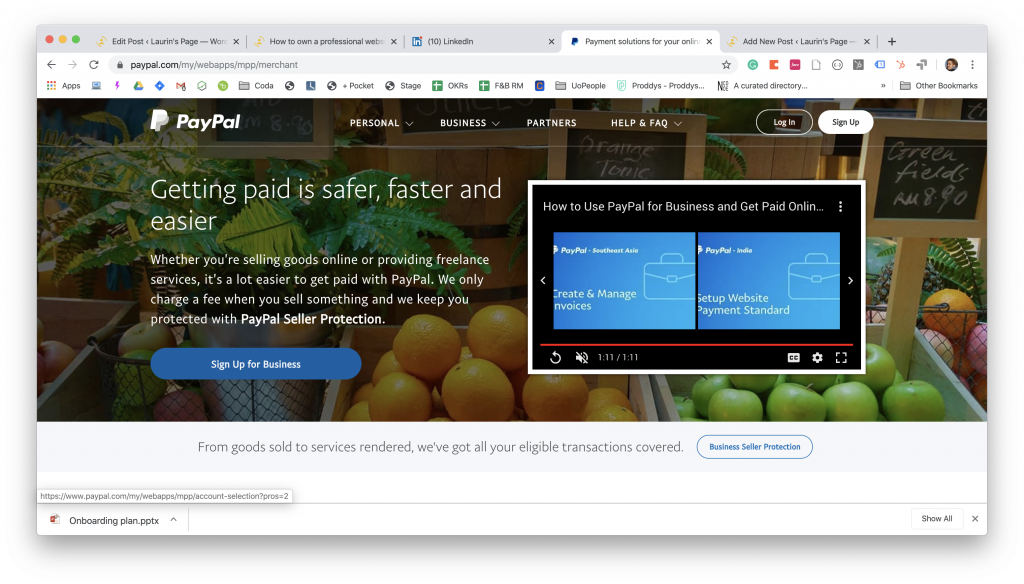
Task: Click the Chrome profile avatar
Action: (952, 65)
